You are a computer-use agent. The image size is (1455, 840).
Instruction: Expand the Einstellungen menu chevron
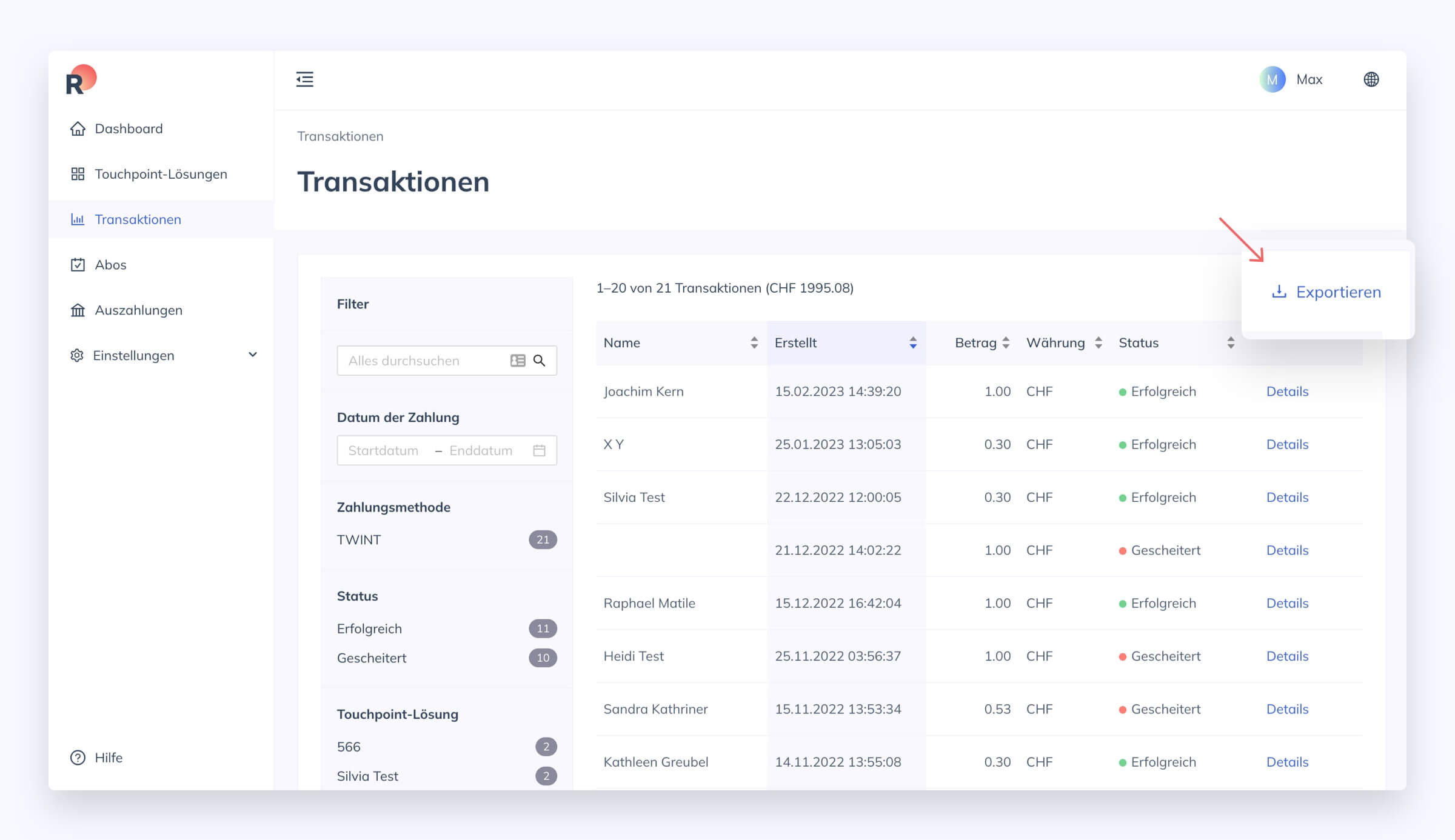pos(253,355)
